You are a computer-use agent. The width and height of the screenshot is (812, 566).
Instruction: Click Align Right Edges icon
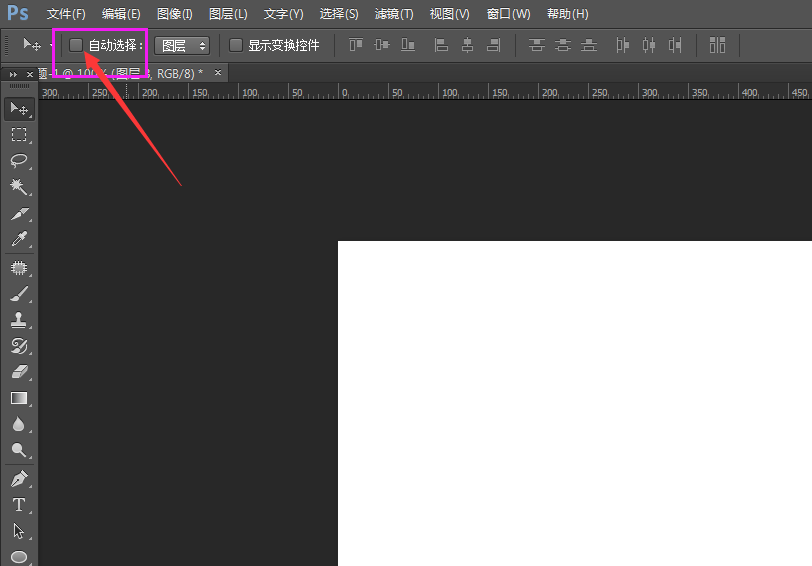point(494,45)
